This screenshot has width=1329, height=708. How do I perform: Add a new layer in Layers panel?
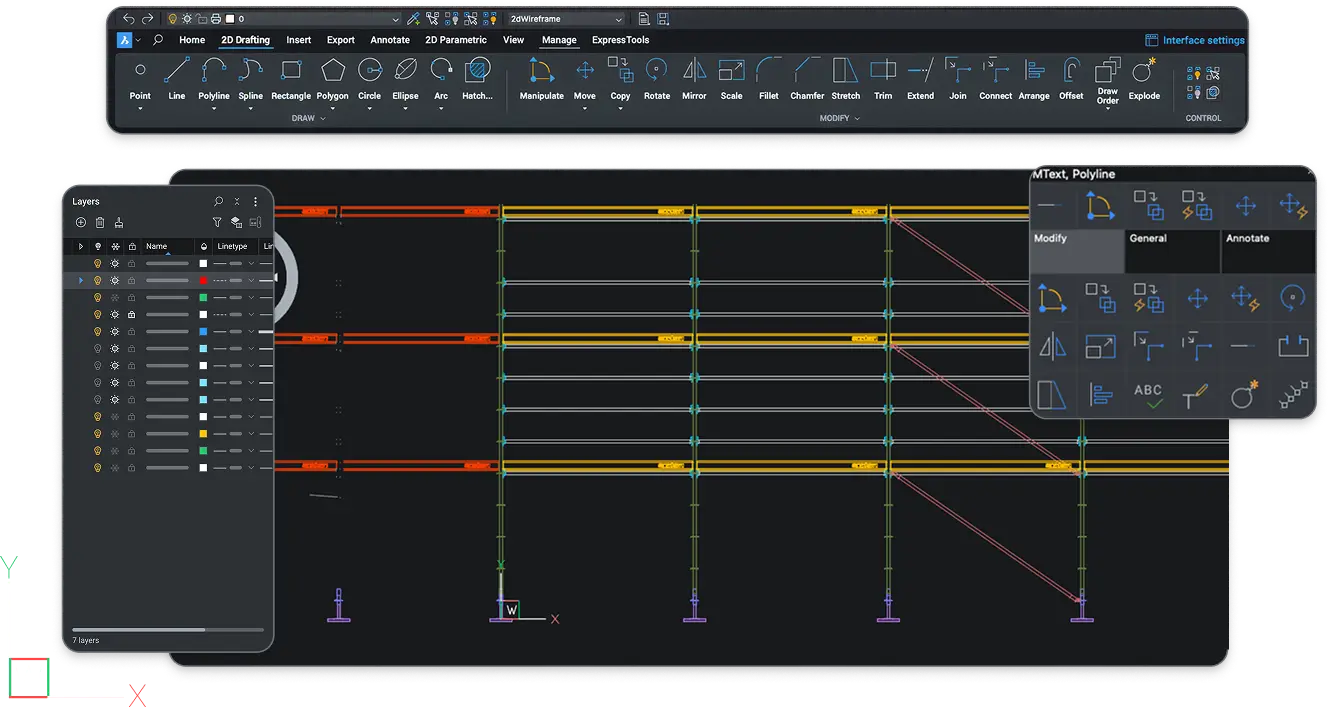pos(81,223)
